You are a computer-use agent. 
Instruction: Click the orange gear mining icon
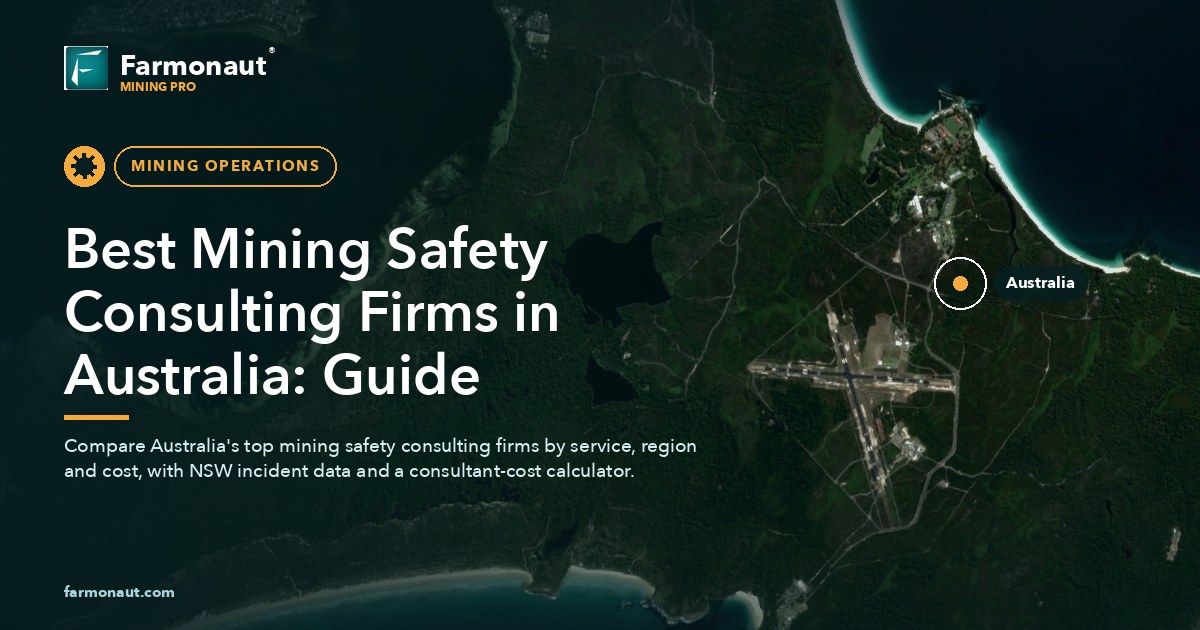pyautogui.click(x=84, y=166)
